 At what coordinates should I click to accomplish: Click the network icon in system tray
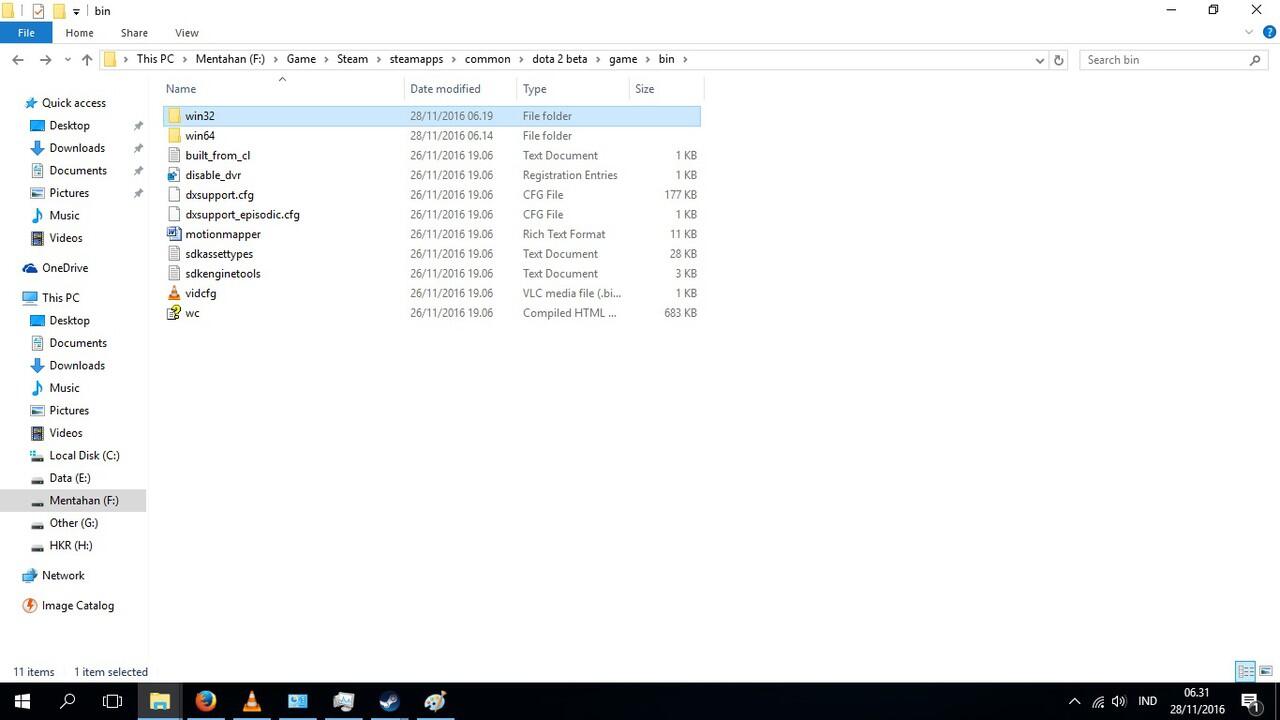[x=1098, y=702]
